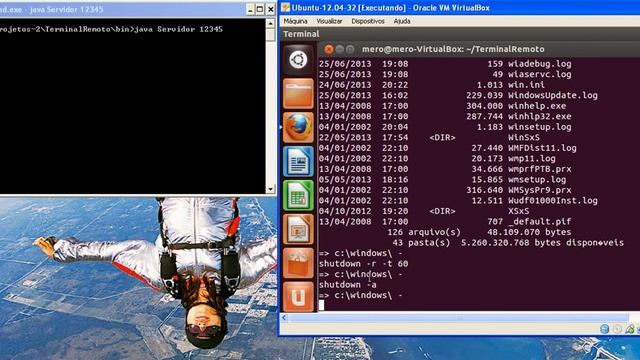The image size is (640, 360).
Task: Click the up arrow of the cmd window scrollbar
Action: 270,23
